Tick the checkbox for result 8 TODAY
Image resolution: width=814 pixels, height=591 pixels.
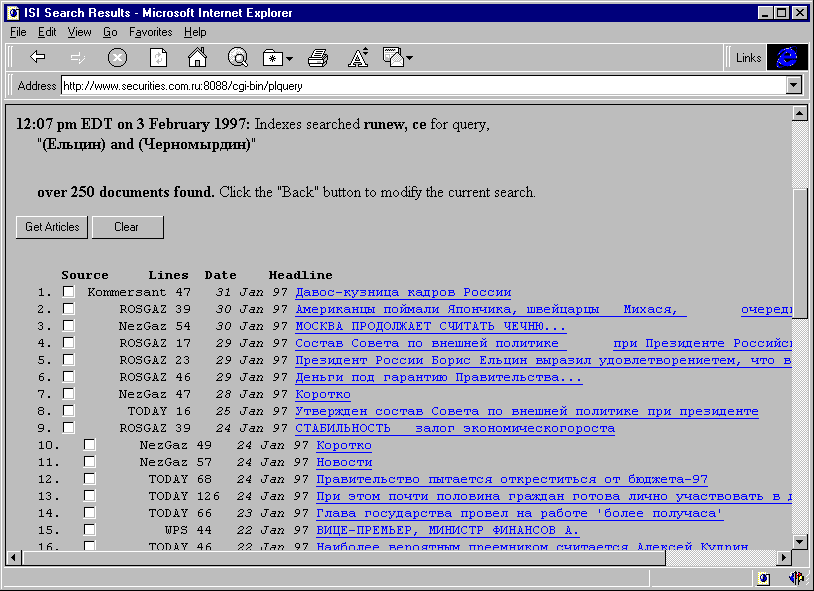[69, 411]
